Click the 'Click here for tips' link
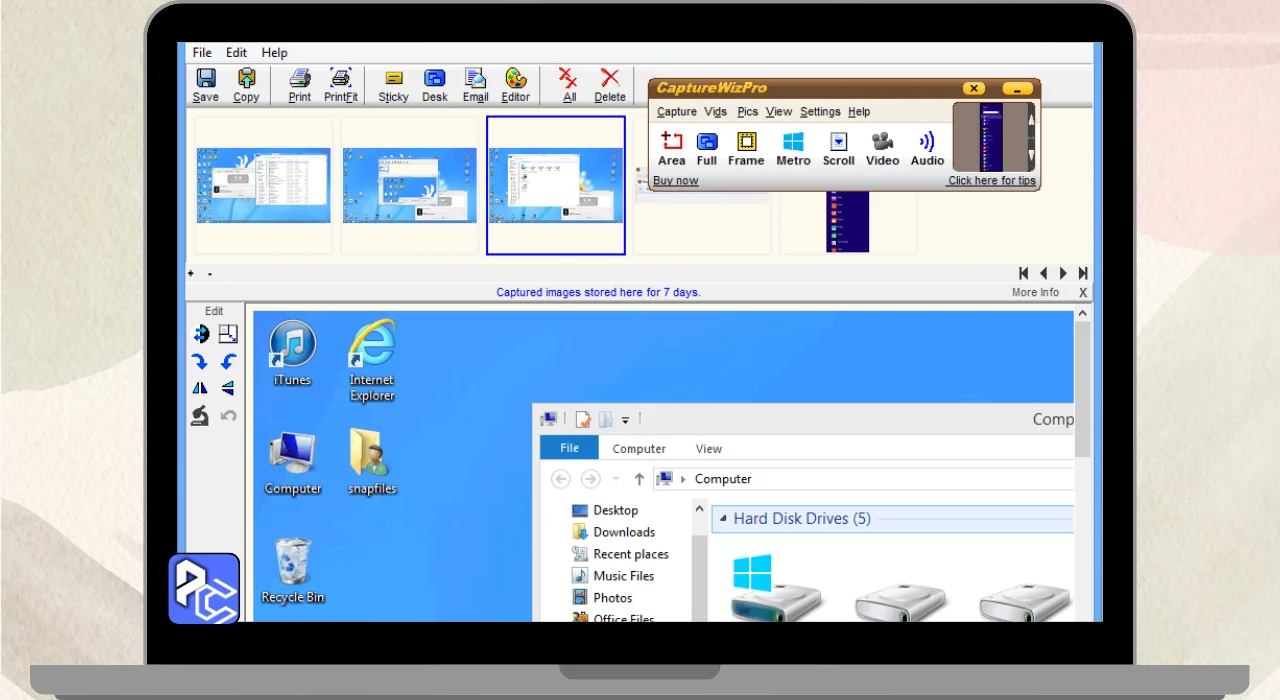Image resolution: width=1280 pixels, height=700 pixels. coord(992,181)
